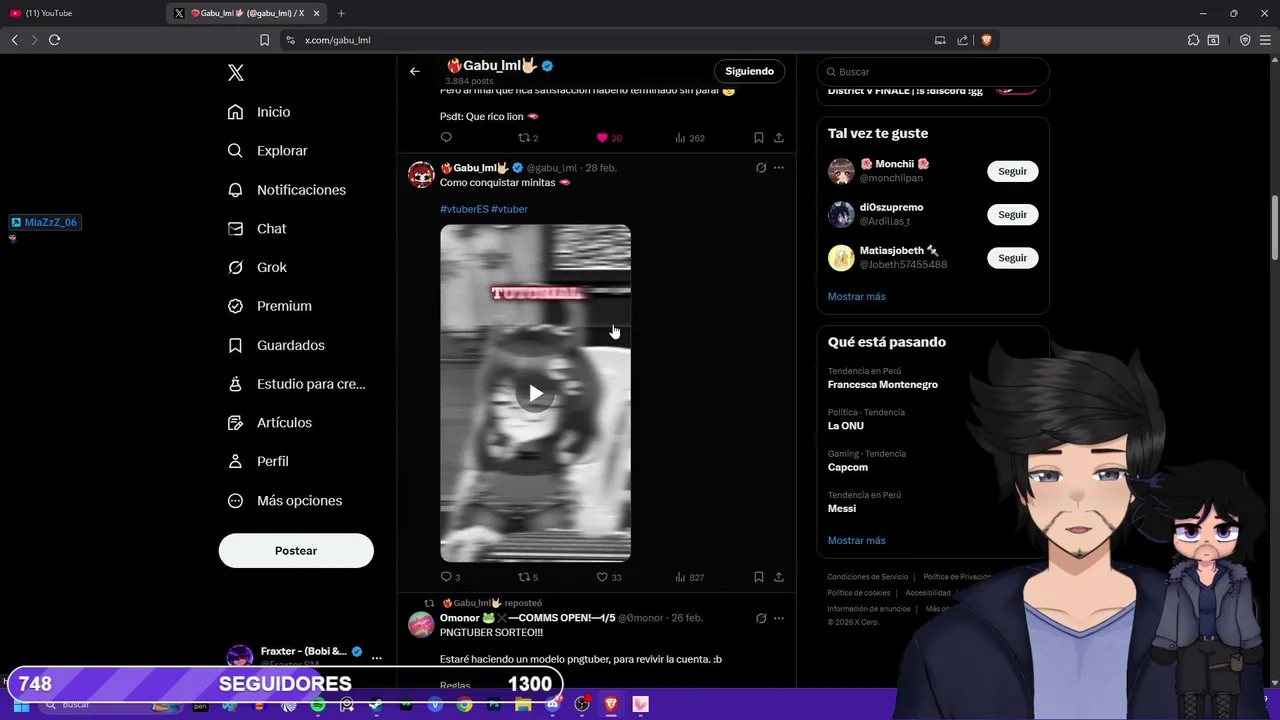Open Notificaciones in the sidebar

pyautogui.click(x=287, y=190)
